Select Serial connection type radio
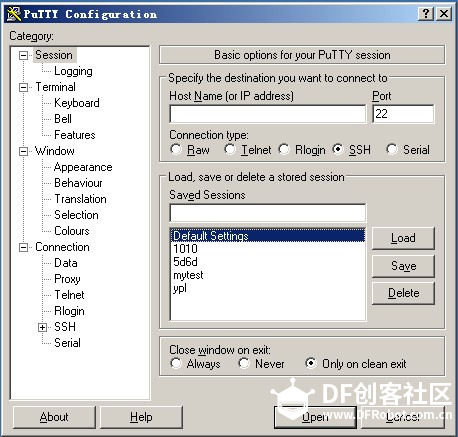This screenshot has width=458, height=437. pyautogui.click(x=392, y=149)
